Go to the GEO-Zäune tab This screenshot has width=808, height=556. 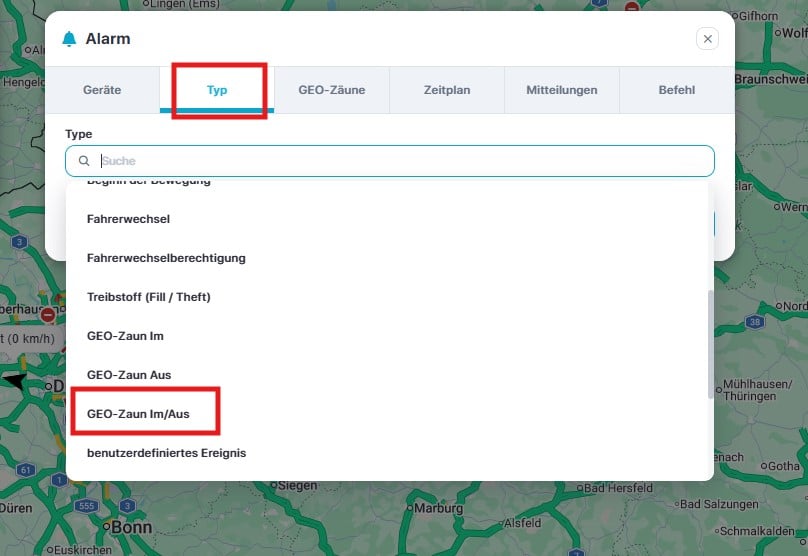[331, 90]
